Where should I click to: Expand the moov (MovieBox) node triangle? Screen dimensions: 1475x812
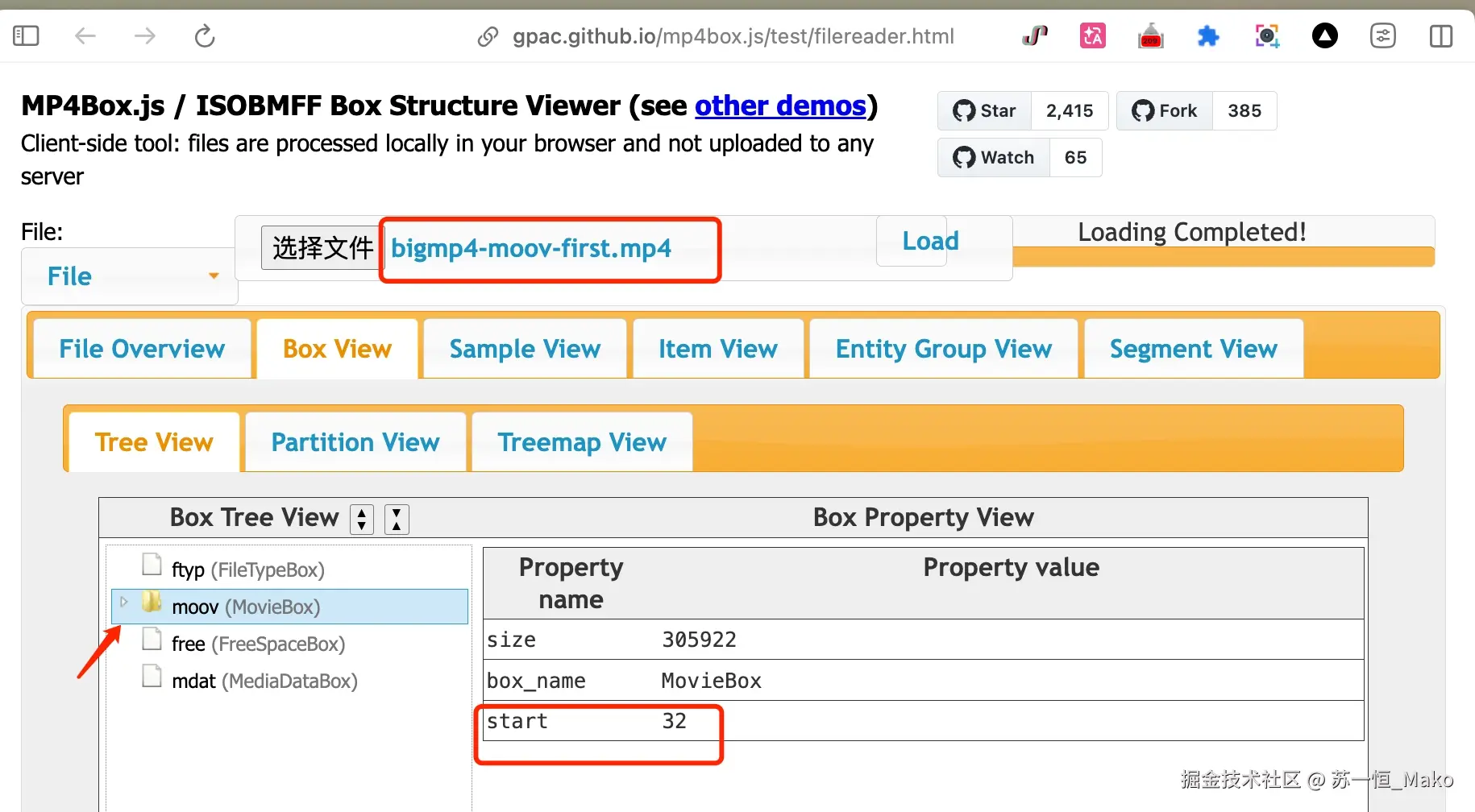pyautogui.click(x=123, y=602)
